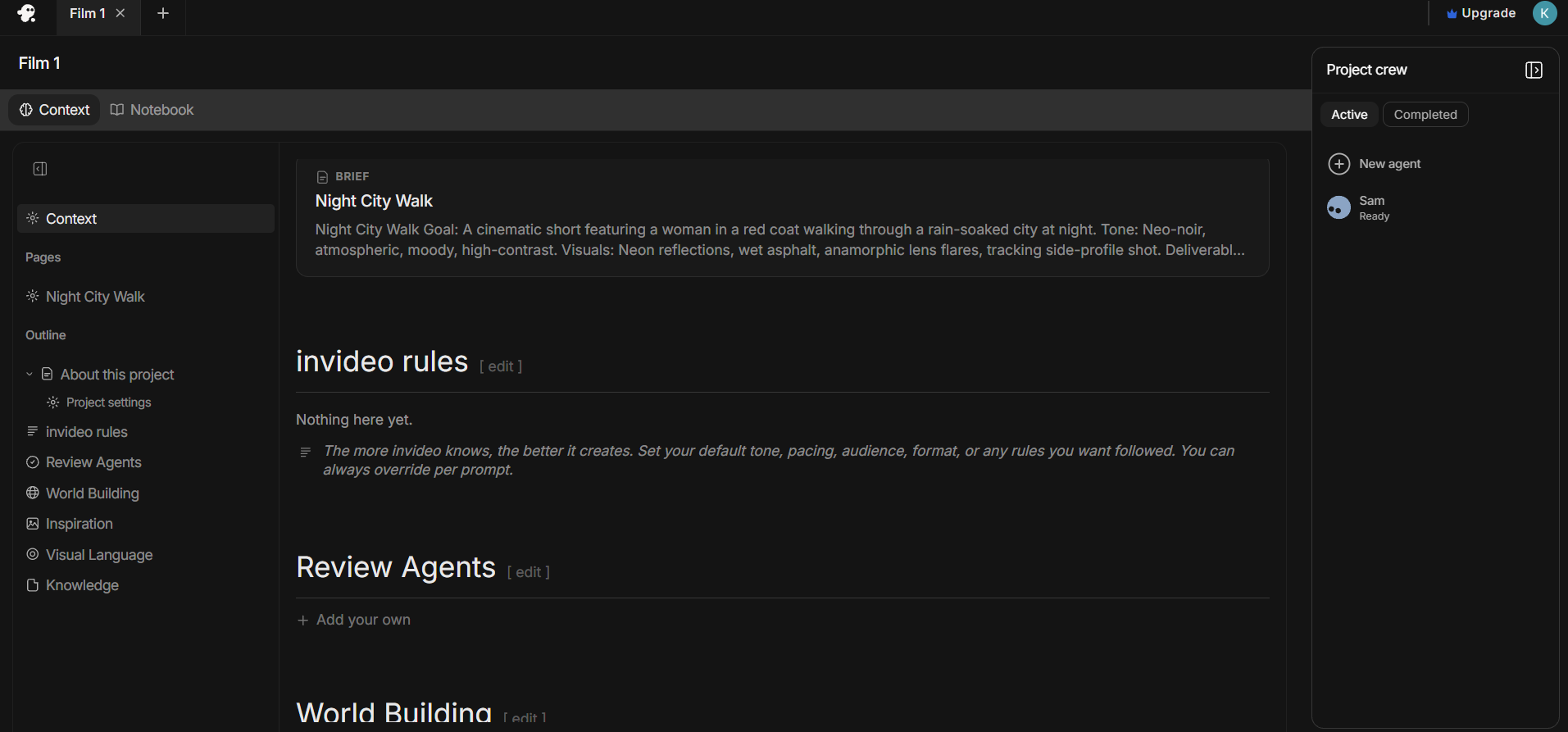The height and width of the screenshot is (732, 1568).
Task: Edit the Review Agents section
Action: tap(529, 572)
